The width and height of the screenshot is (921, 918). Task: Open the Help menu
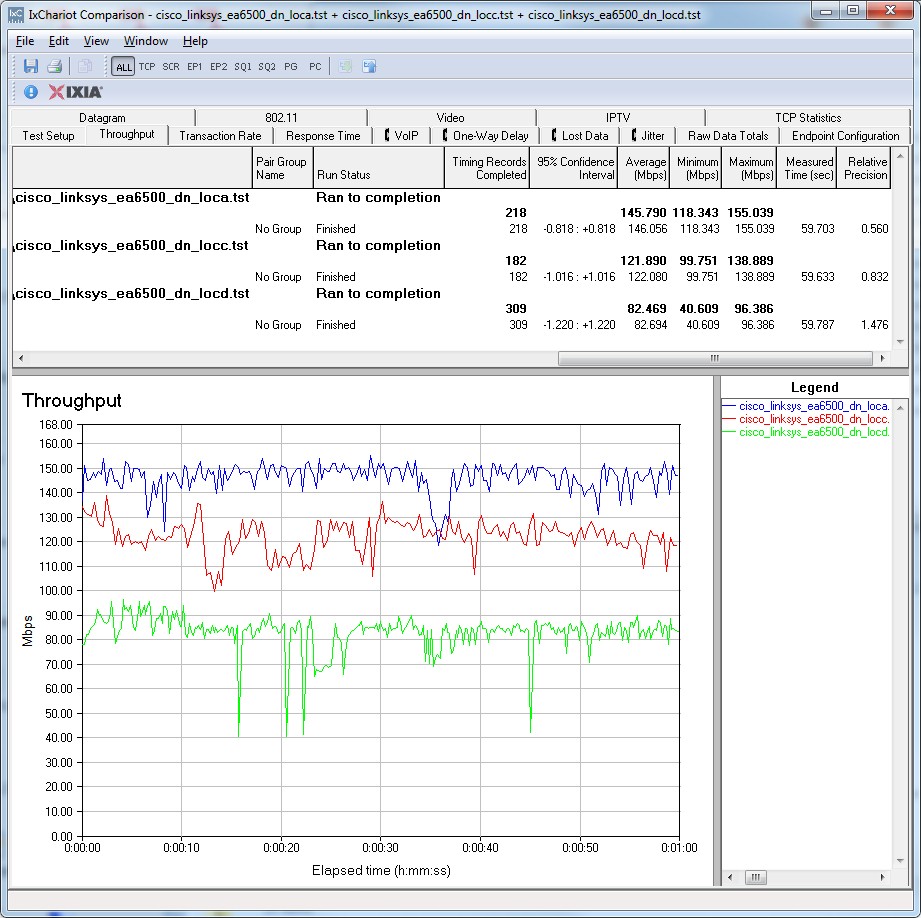coord(195,41)
